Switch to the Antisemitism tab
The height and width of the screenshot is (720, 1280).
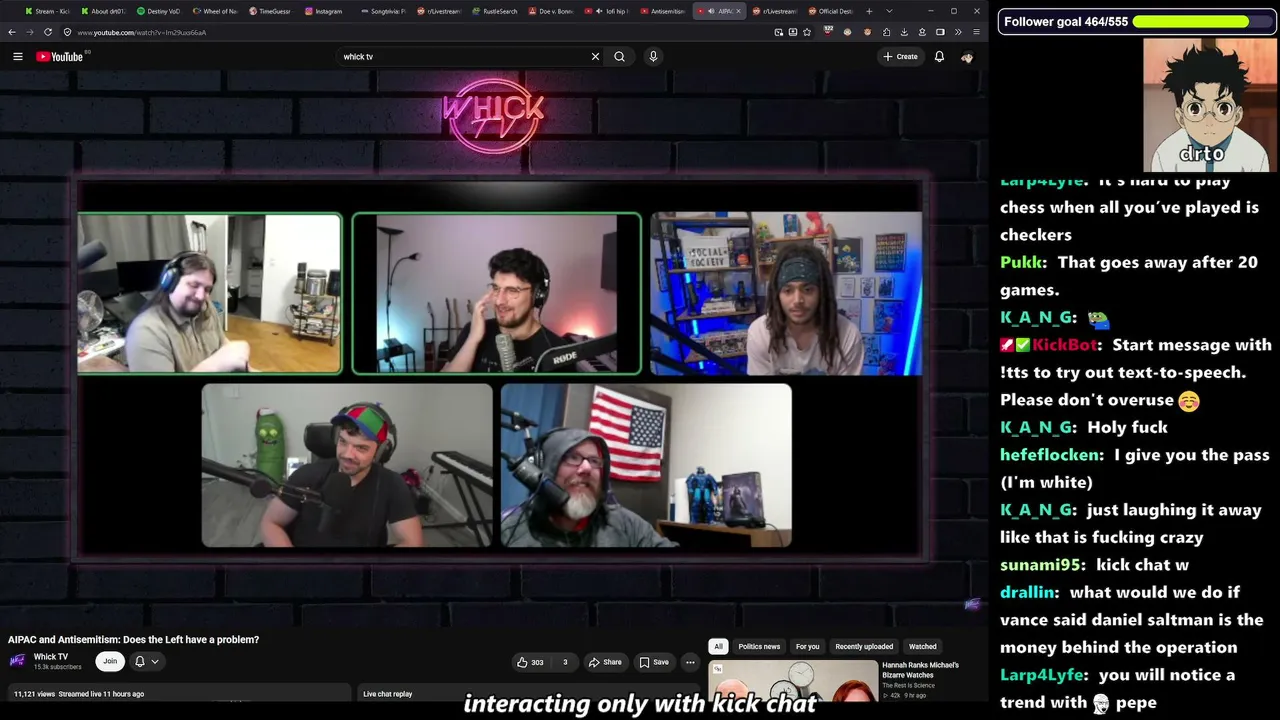(663, 11)
